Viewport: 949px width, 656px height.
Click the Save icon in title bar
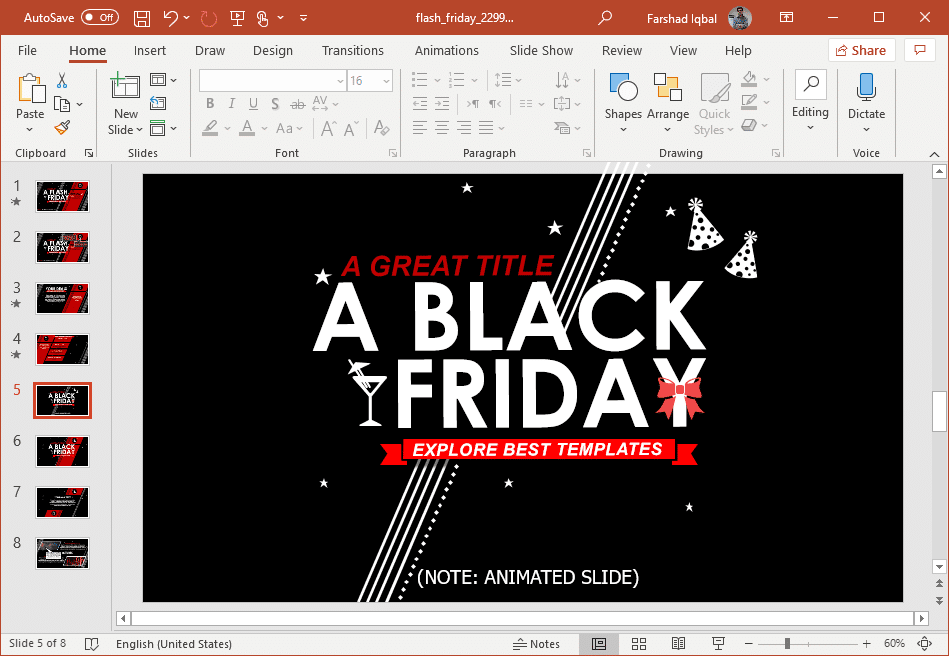142,18
